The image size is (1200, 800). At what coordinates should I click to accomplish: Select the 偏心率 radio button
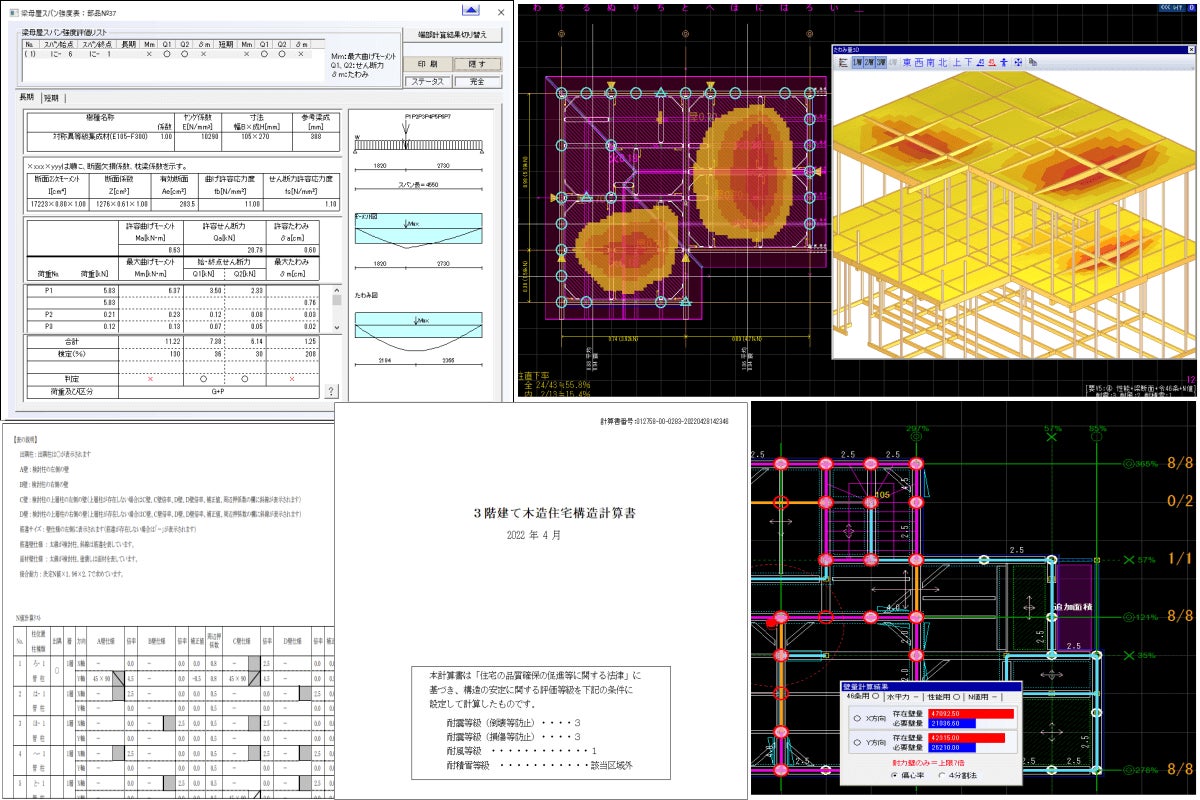point(894,775)
